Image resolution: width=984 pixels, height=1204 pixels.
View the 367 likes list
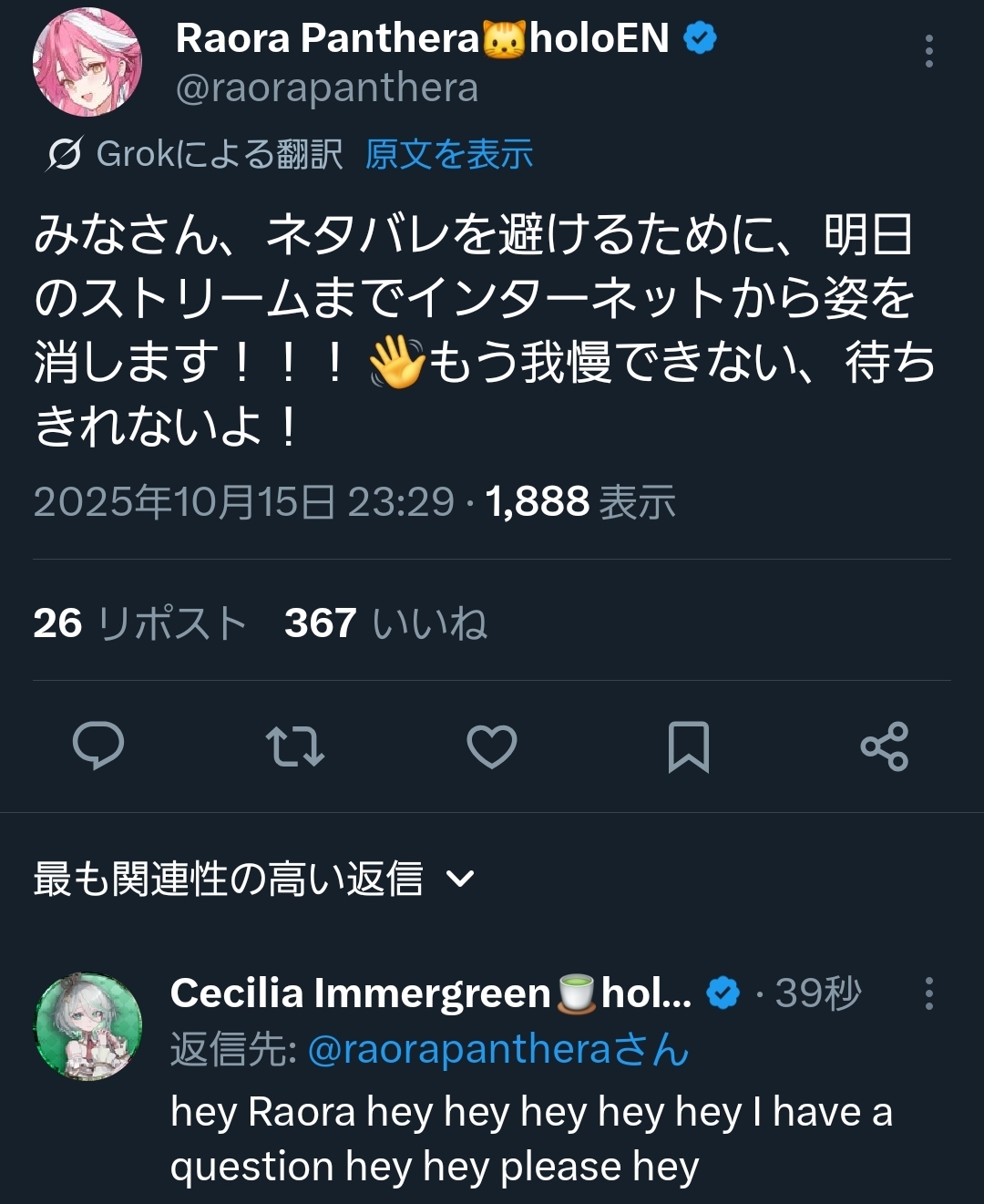point(385,623)
